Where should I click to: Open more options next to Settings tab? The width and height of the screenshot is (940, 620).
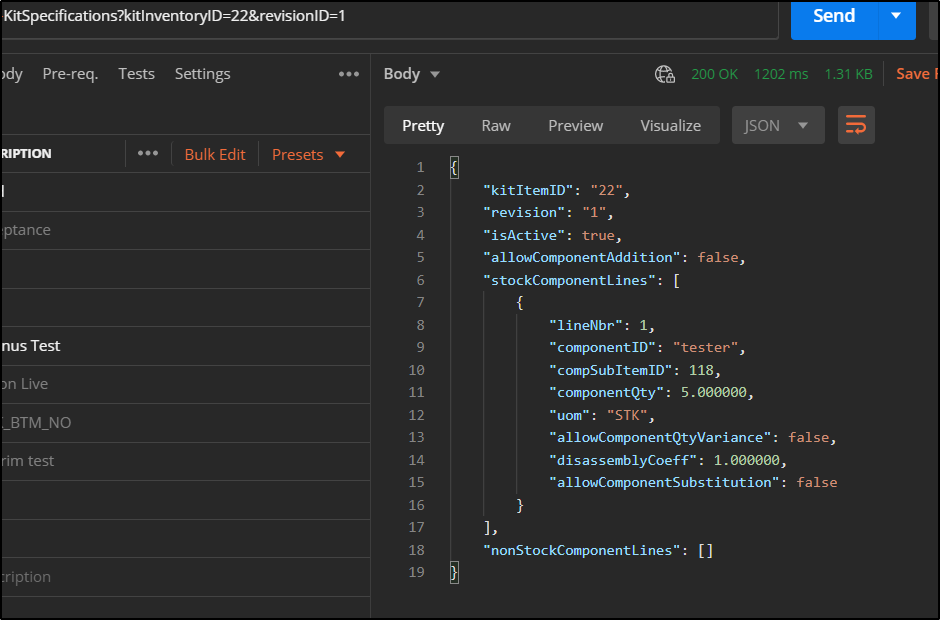click(348, 74)
